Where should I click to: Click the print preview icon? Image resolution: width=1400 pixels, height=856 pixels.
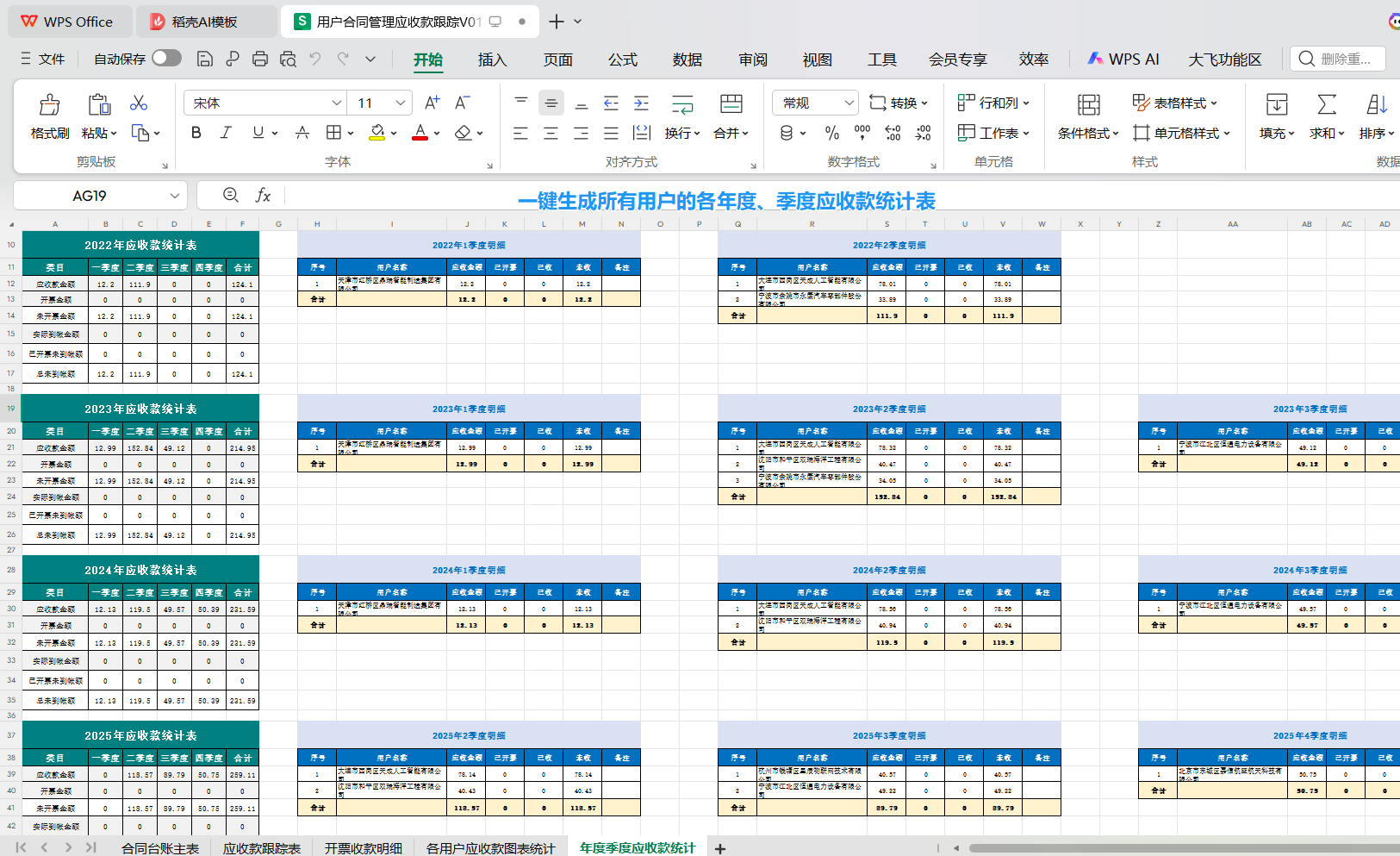288,59
